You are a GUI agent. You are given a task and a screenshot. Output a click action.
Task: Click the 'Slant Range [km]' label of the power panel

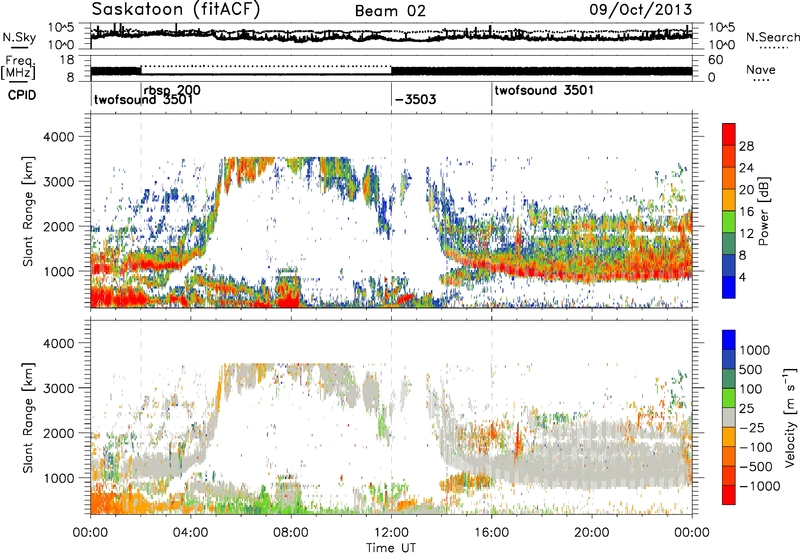pyautogui.click(x=28, y=211)
